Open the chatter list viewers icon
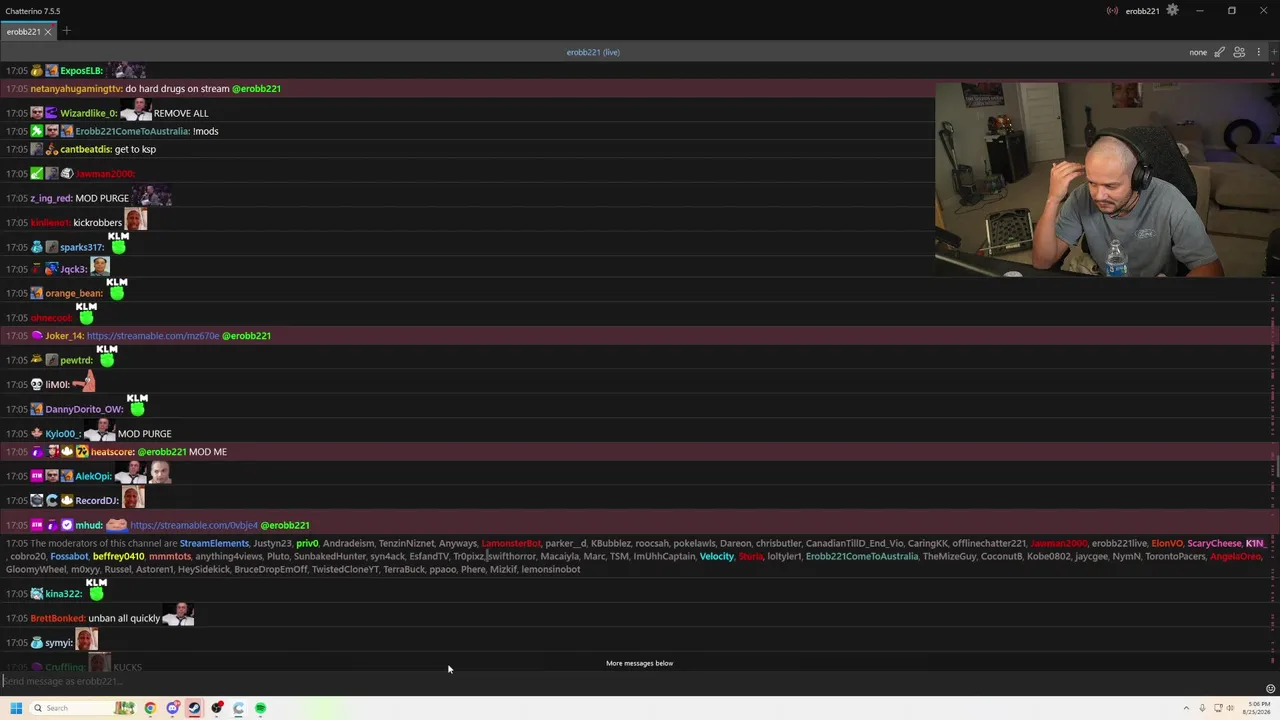The image size is (1280, 720). 1239,52
